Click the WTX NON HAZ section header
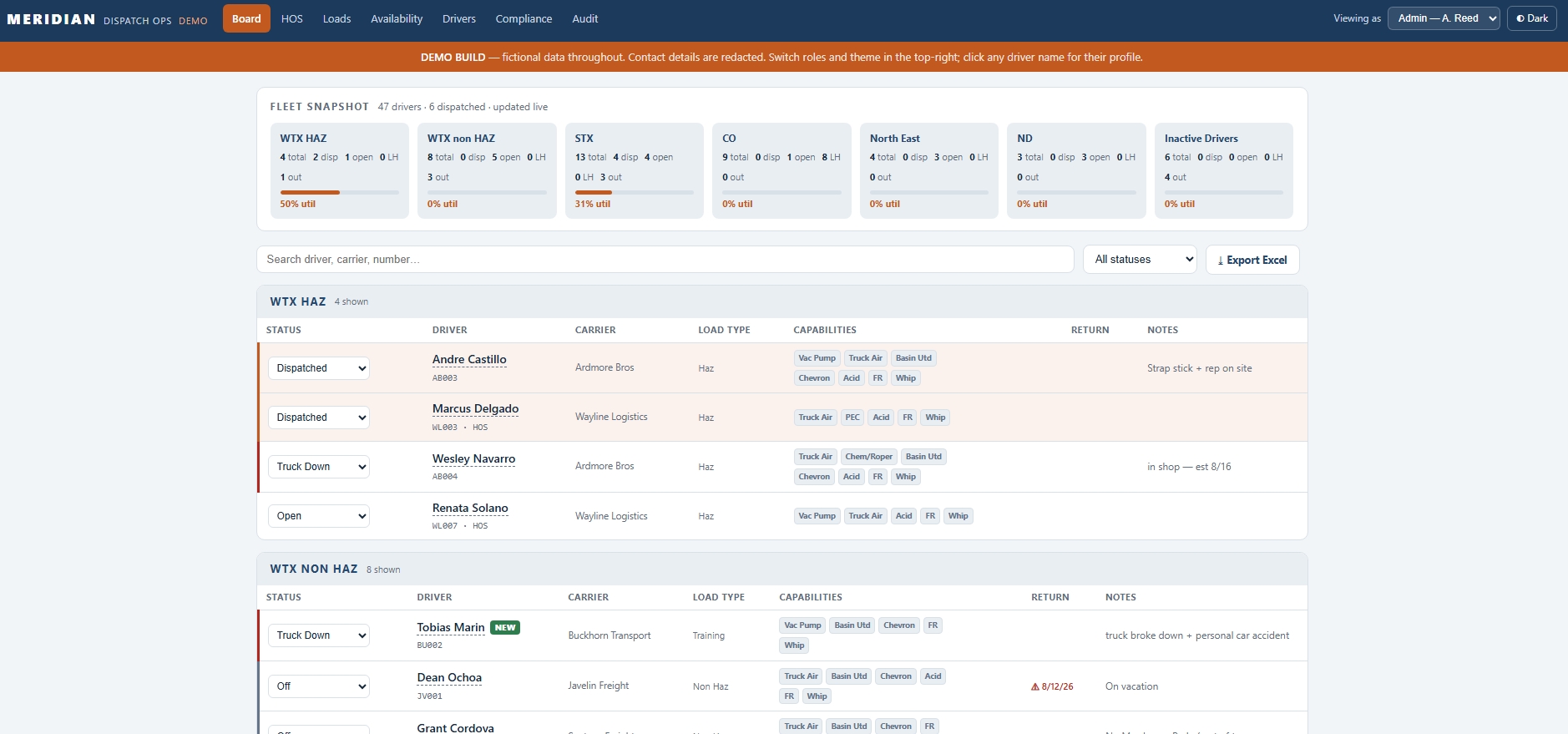 781,569
